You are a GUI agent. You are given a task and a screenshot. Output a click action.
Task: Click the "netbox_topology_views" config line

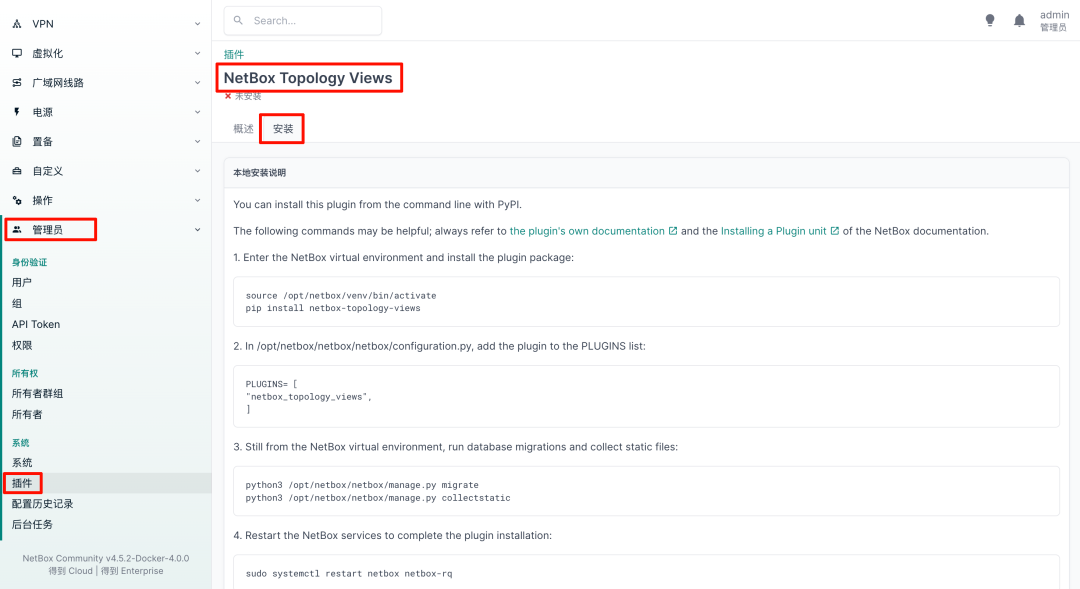(309, 397)
